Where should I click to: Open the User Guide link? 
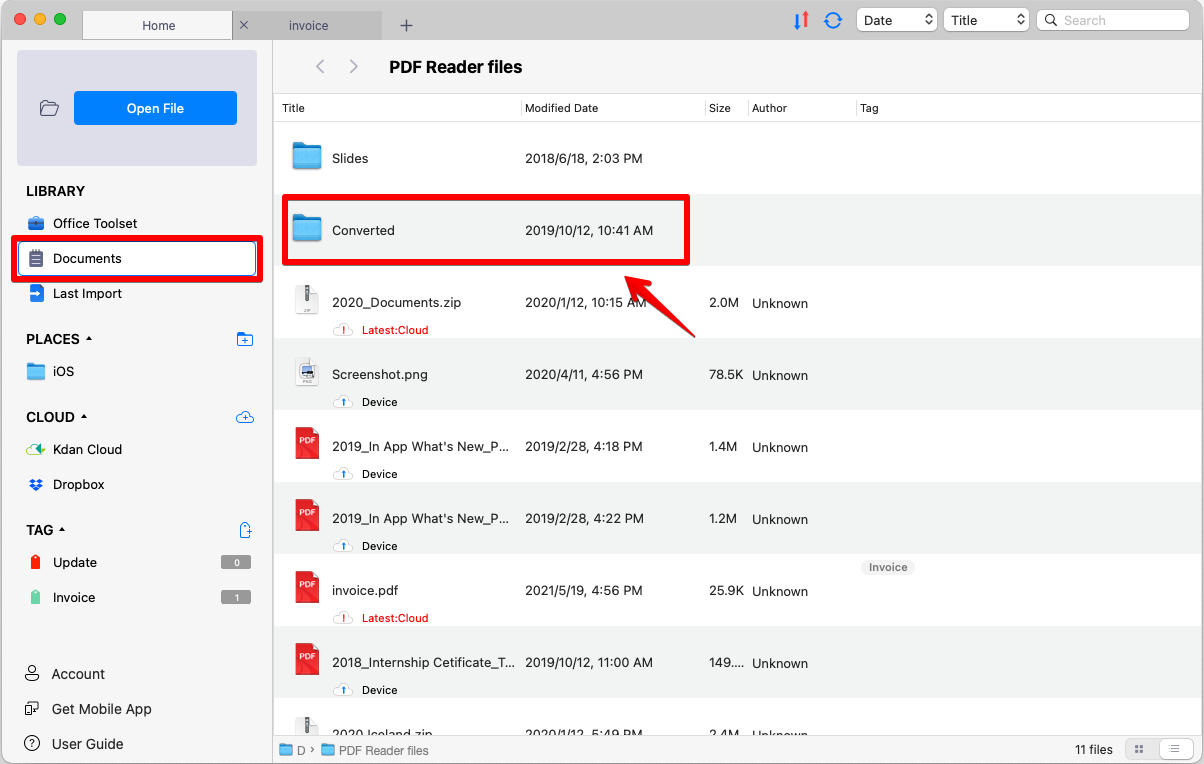(x=88, y=744)
